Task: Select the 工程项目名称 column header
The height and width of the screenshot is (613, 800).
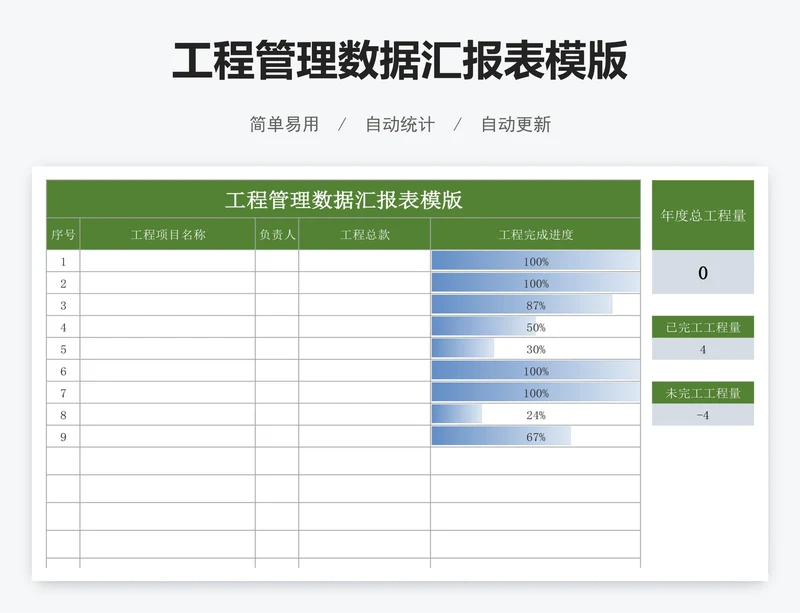Action: [168, 234]
